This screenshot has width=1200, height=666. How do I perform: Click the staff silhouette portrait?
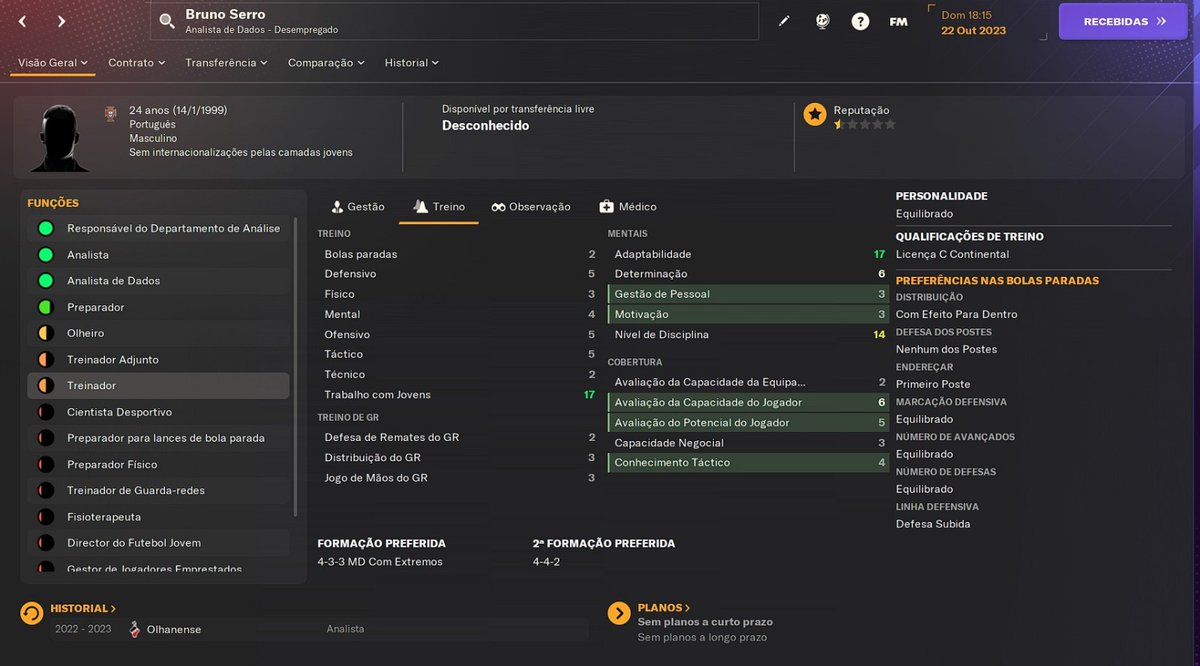(59, 139)
